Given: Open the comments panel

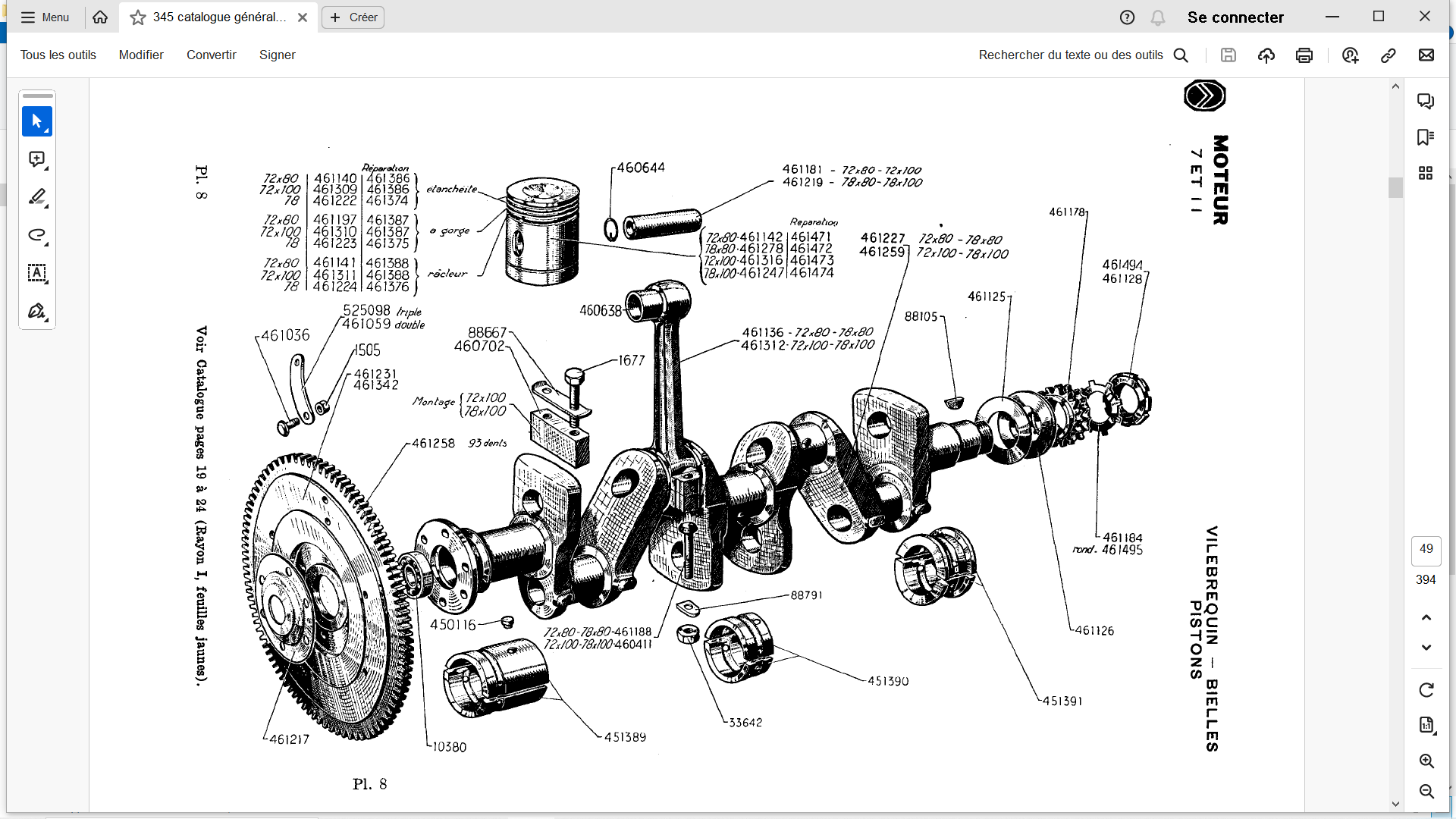Looking at the screenshot, I should pyautogui.click(x=1426, y=101).
